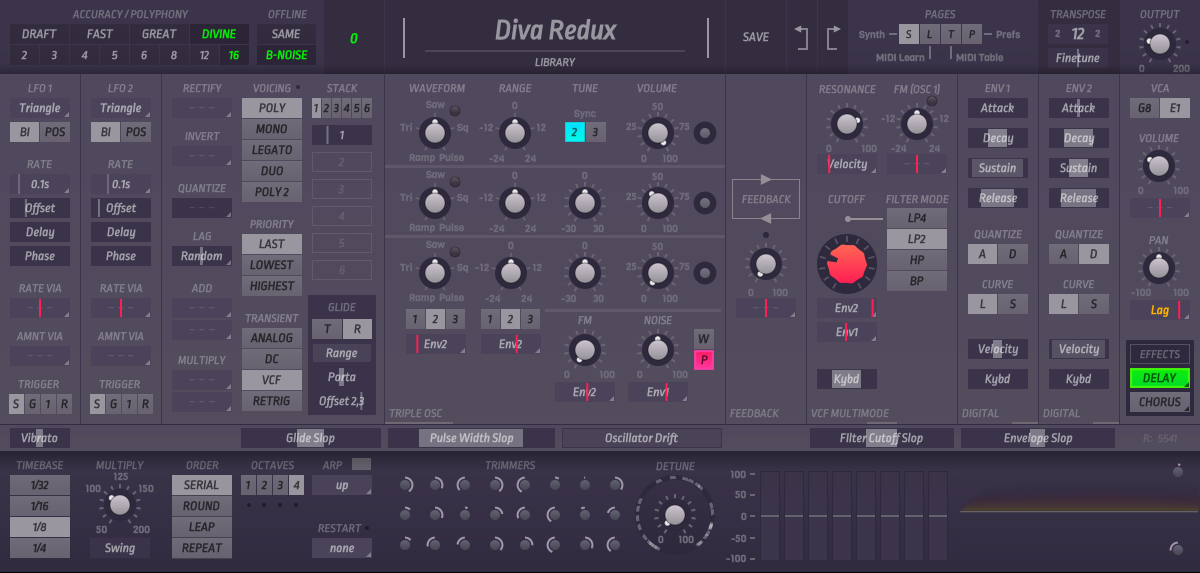
Task: Select arpeggiator octave 3
Action: pyautogui.click(x=282, y=485)
